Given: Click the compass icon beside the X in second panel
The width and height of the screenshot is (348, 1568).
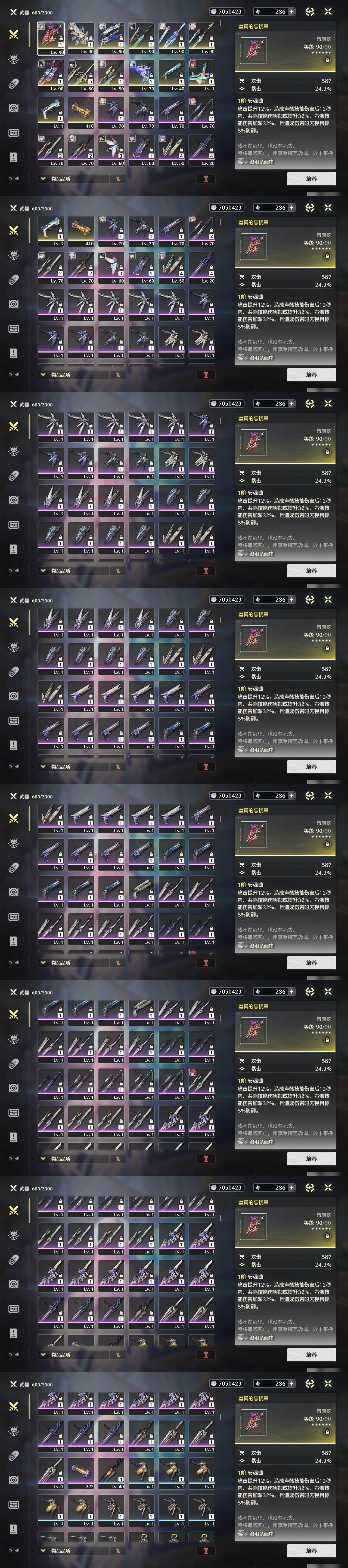Looking at the screenshot, I should (x=309, y=207).
